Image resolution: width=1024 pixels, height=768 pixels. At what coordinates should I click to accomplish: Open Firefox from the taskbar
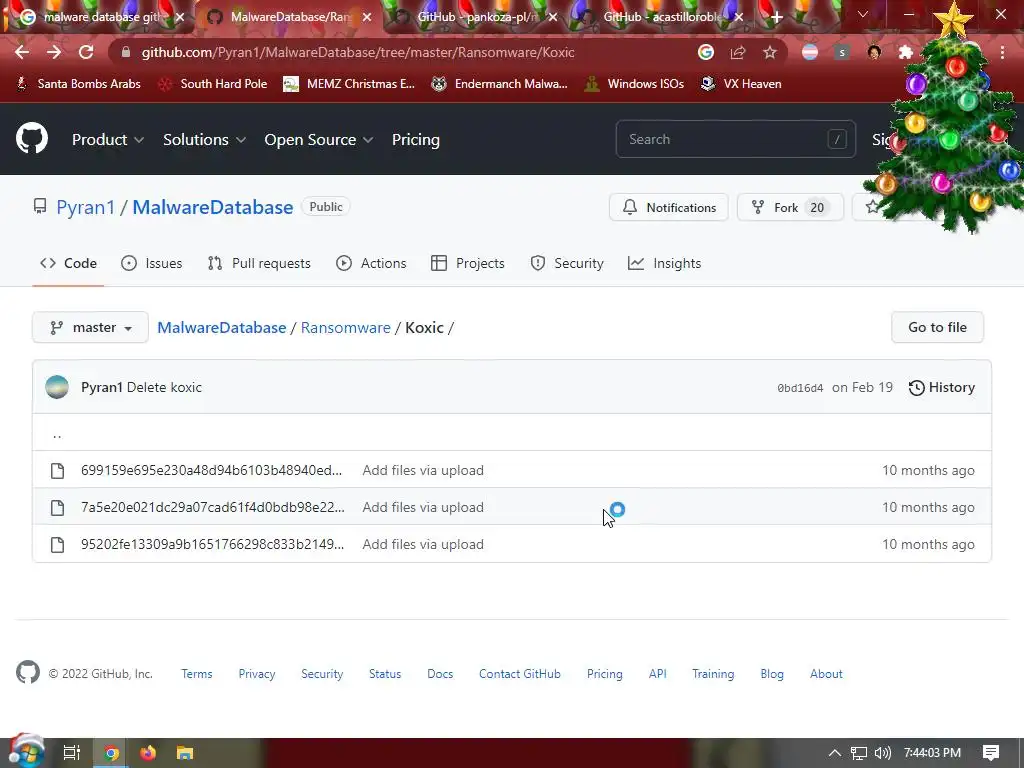click(148, 753)
